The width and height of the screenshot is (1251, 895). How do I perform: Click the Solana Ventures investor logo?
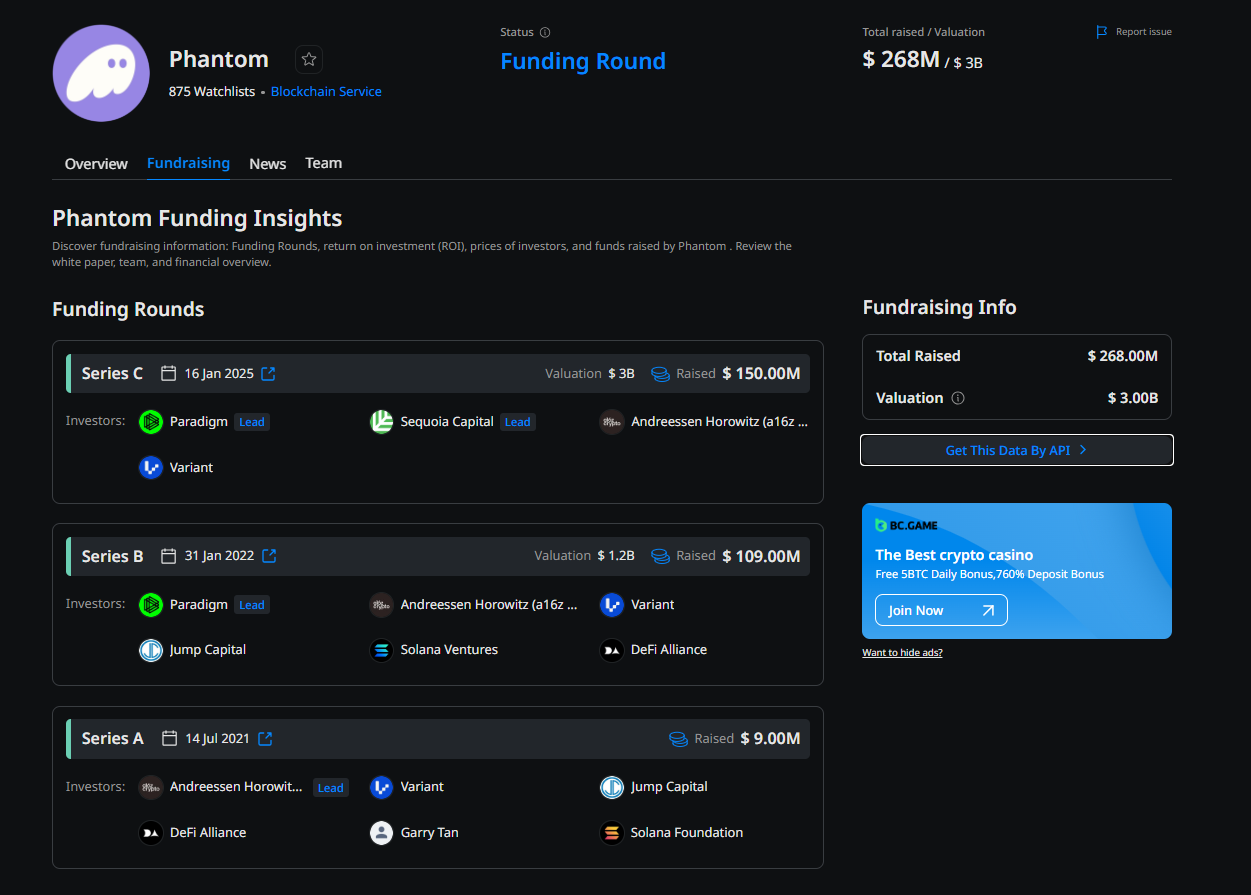click(x=381, y=649)
